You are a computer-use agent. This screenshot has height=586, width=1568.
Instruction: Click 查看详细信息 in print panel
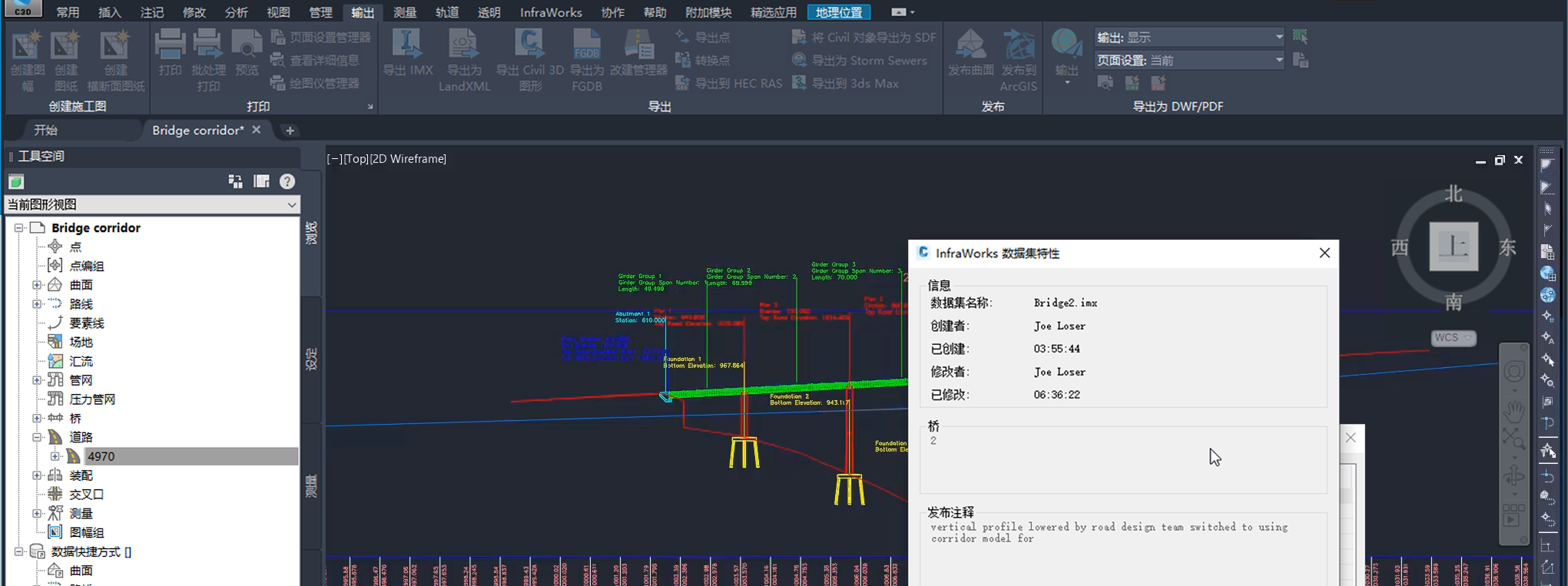[x=315, y=60]
